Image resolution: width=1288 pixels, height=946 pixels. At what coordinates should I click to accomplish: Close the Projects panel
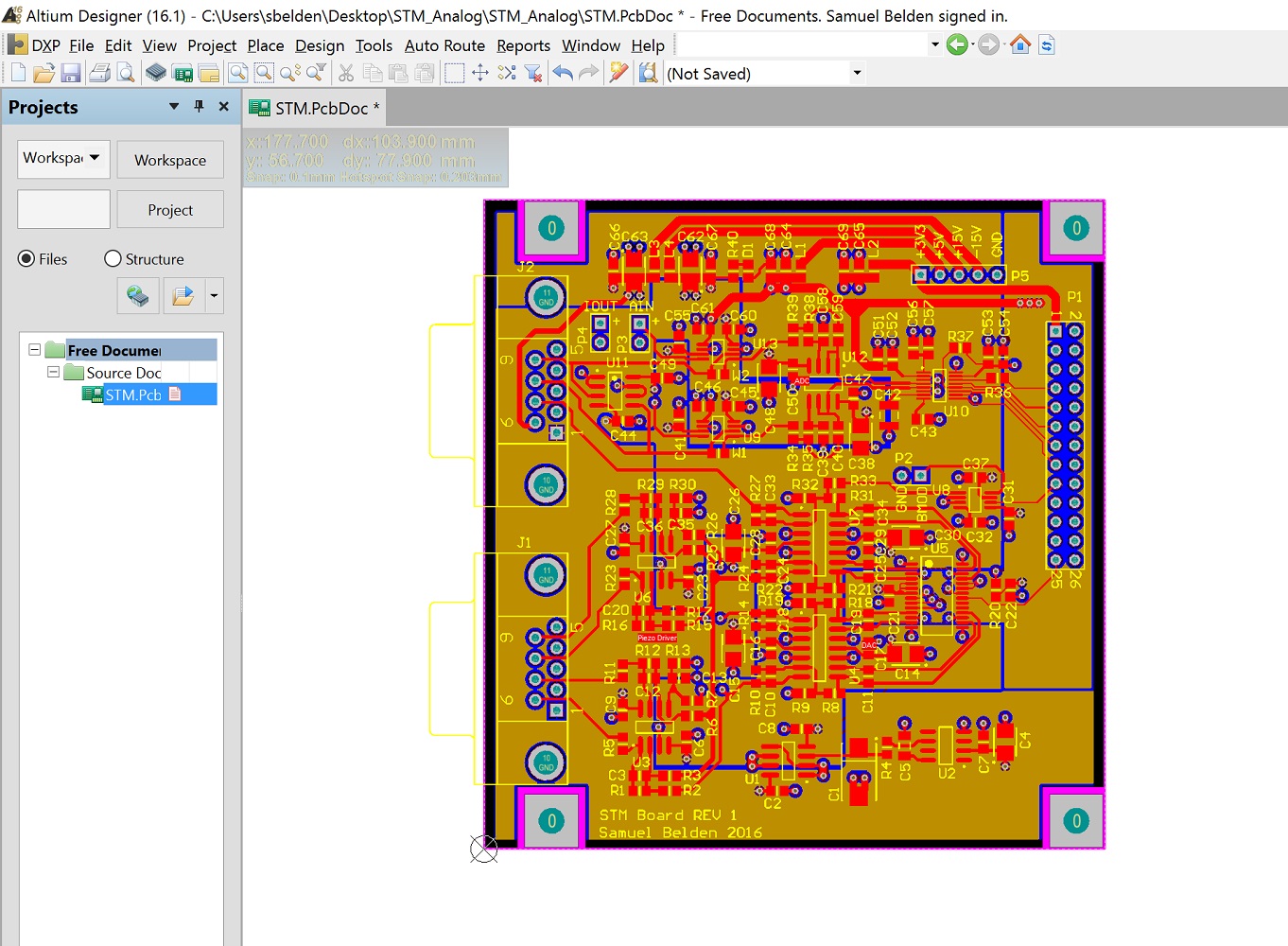coord(224,106)
